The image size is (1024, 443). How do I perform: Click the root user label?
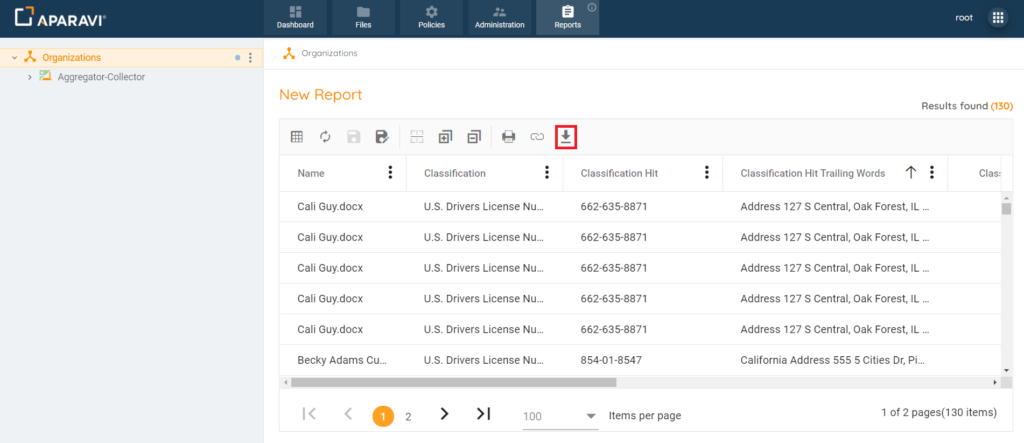[964, 18]
